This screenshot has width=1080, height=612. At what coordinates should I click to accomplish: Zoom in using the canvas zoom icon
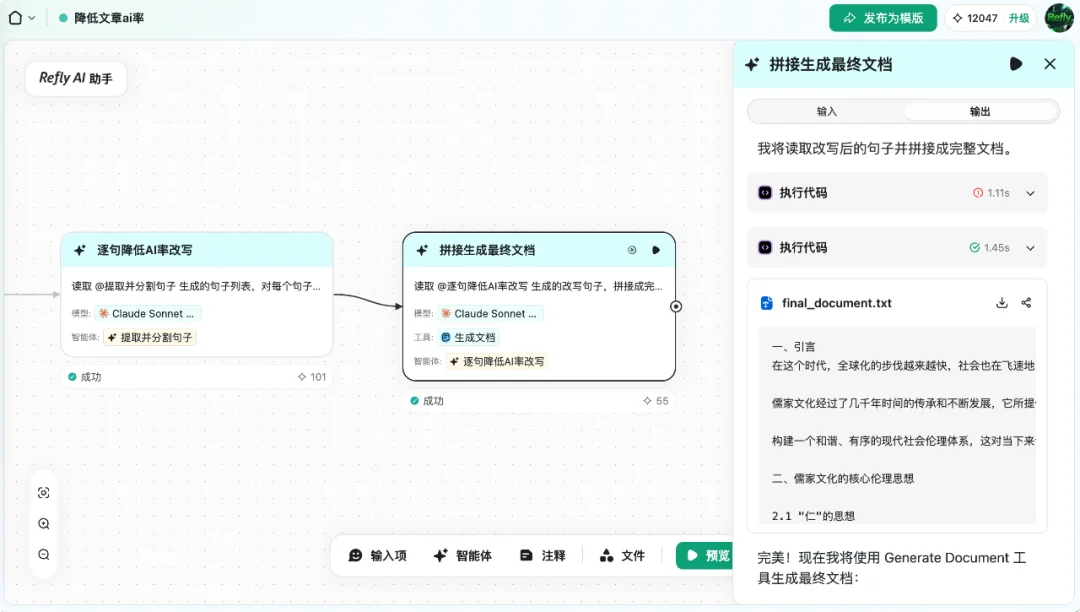tap(43, 523)
